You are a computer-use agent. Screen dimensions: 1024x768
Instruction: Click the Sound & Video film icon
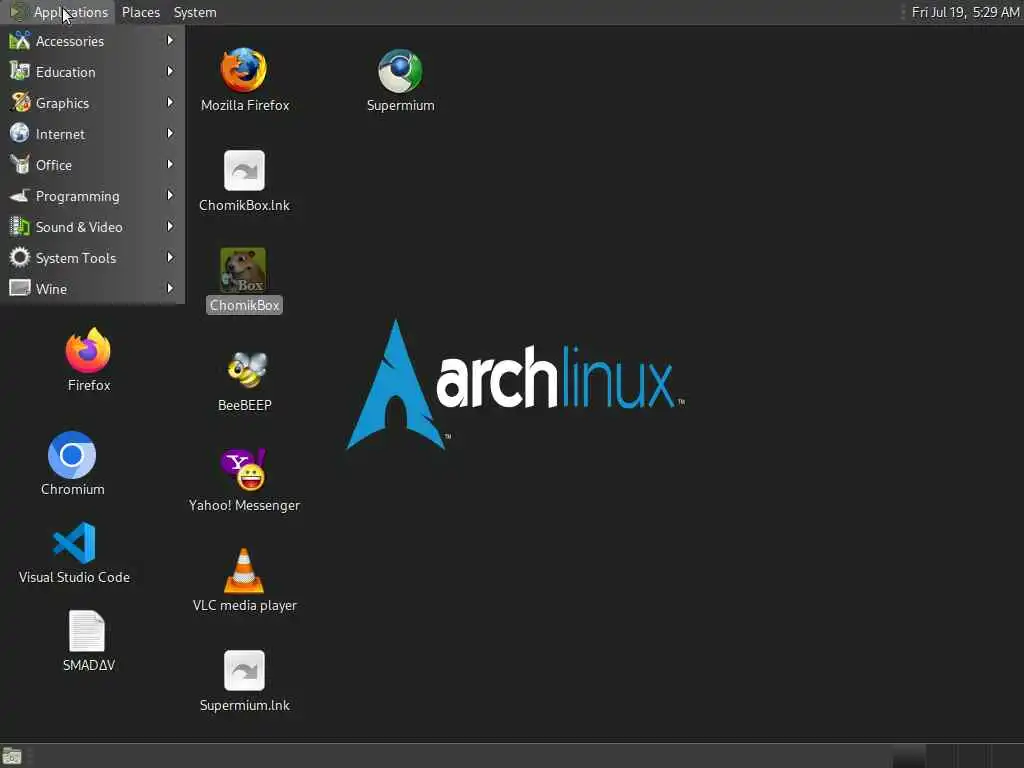click(x=20, y=227)
